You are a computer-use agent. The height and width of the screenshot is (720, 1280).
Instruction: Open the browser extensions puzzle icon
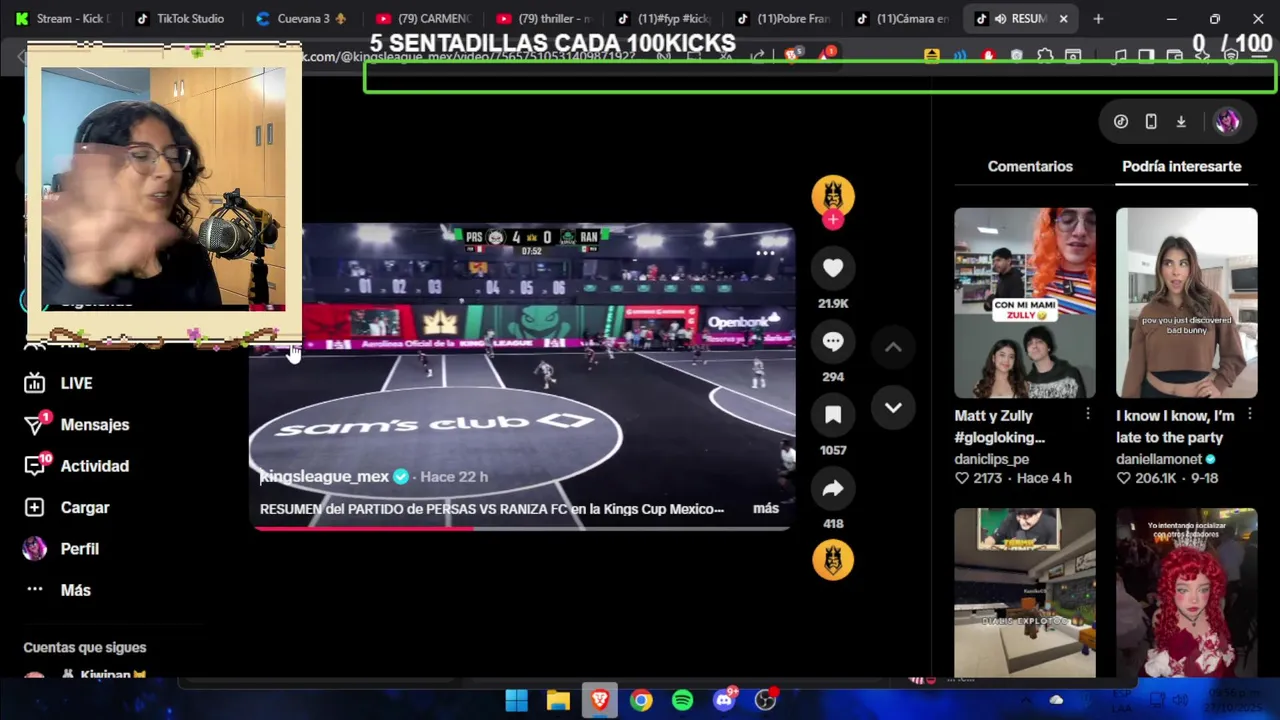(1045, 56)
